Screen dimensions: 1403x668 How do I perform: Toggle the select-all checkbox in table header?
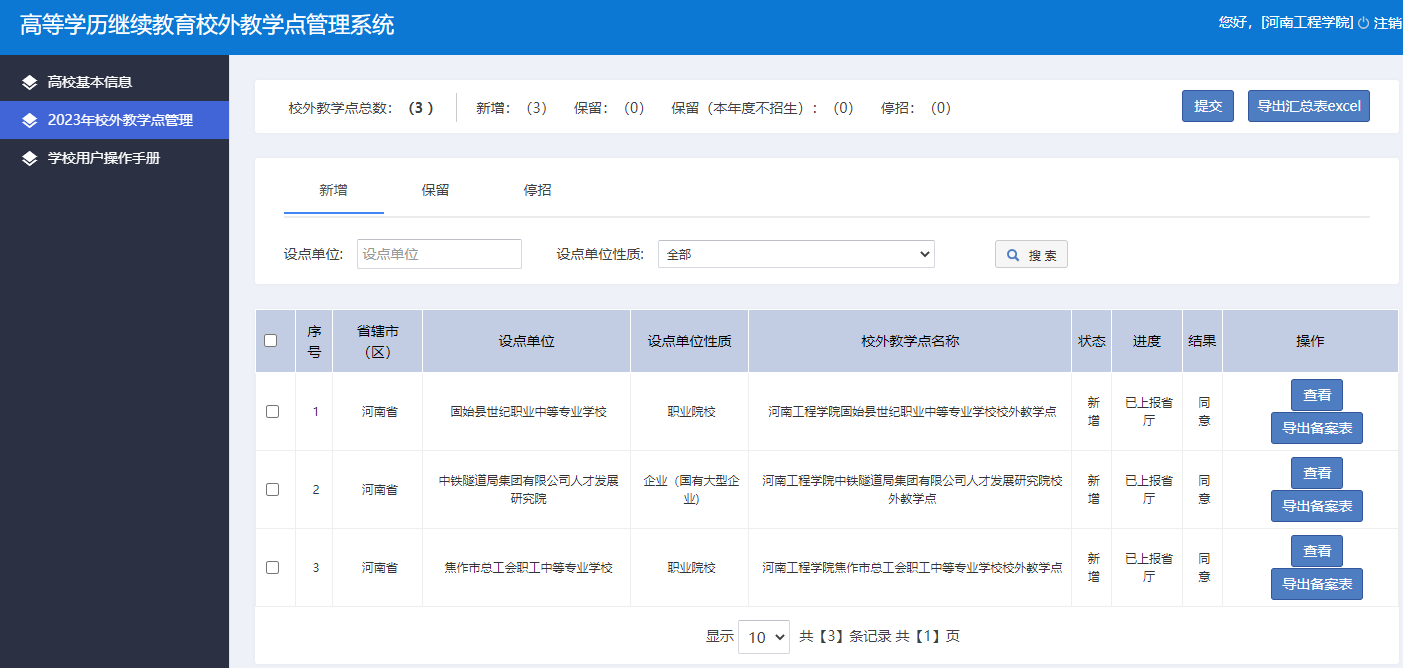coord(271,341)
